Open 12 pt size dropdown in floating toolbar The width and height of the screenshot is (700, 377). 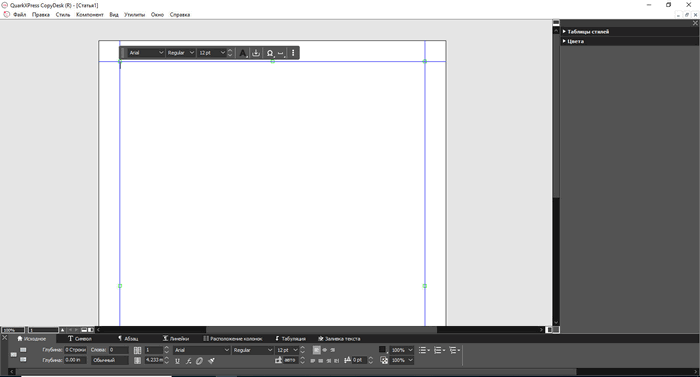point(212,53)
